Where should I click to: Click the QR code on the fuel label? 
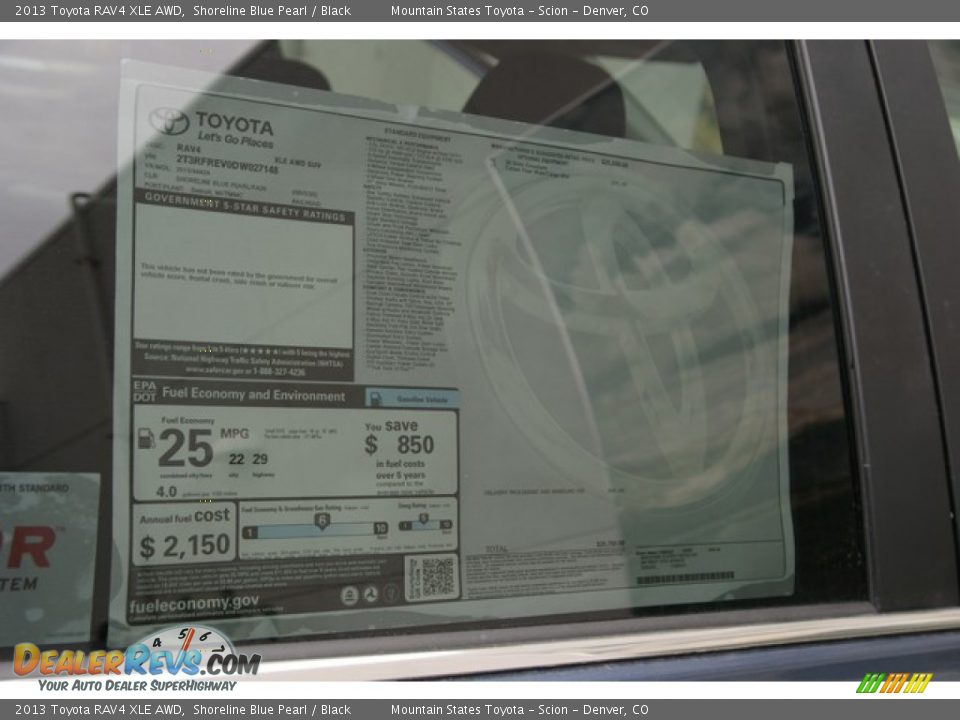coord(438,576)
